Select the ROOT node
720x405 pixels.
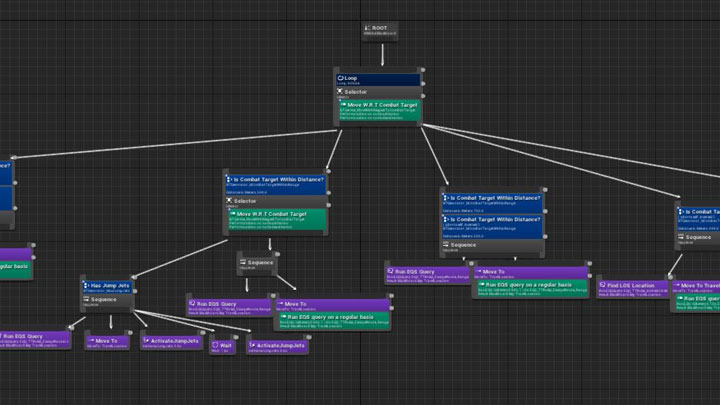pyautogui.click(x=381, y=31)
